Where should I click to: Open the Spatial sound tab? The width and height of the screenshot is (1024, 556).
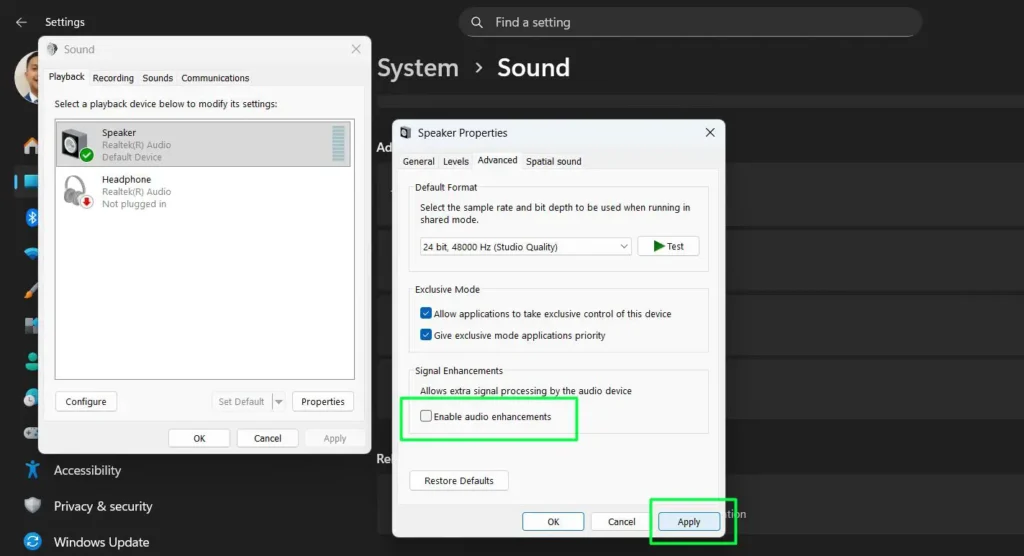click(x=553, y=161)
